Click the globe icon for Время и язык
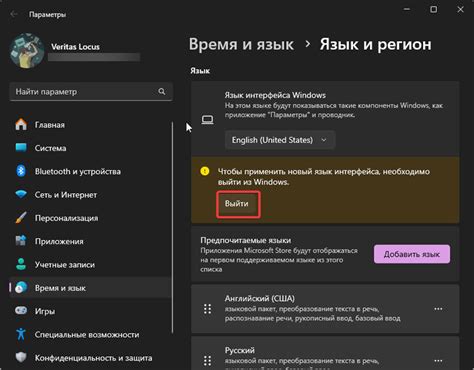 point(21,287)
